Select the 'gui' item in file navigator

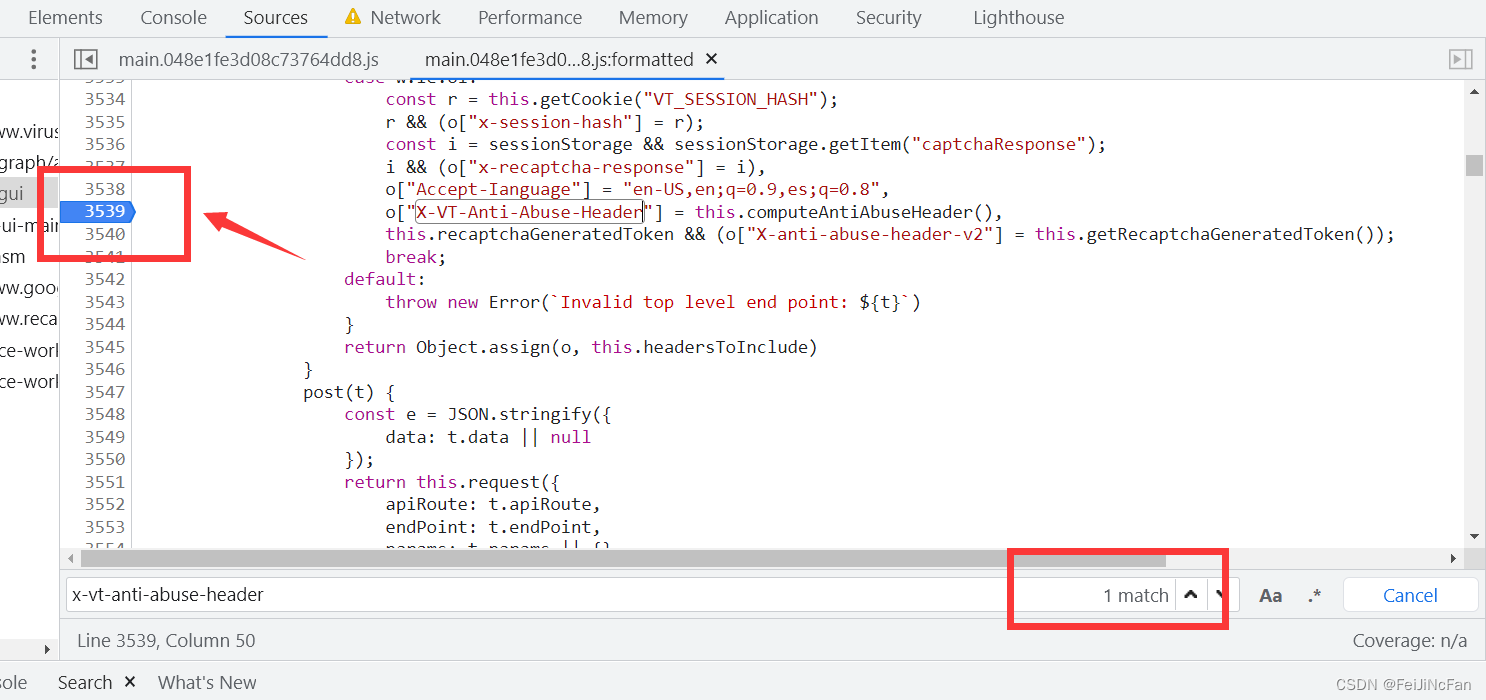(12, 193)
